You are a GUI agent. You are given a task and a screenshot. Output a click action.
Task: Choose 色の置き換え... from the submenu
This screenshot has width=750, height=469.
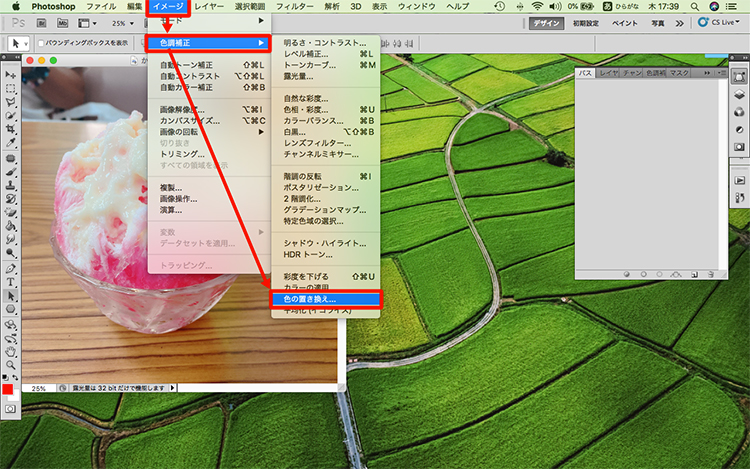click(324, 299)
